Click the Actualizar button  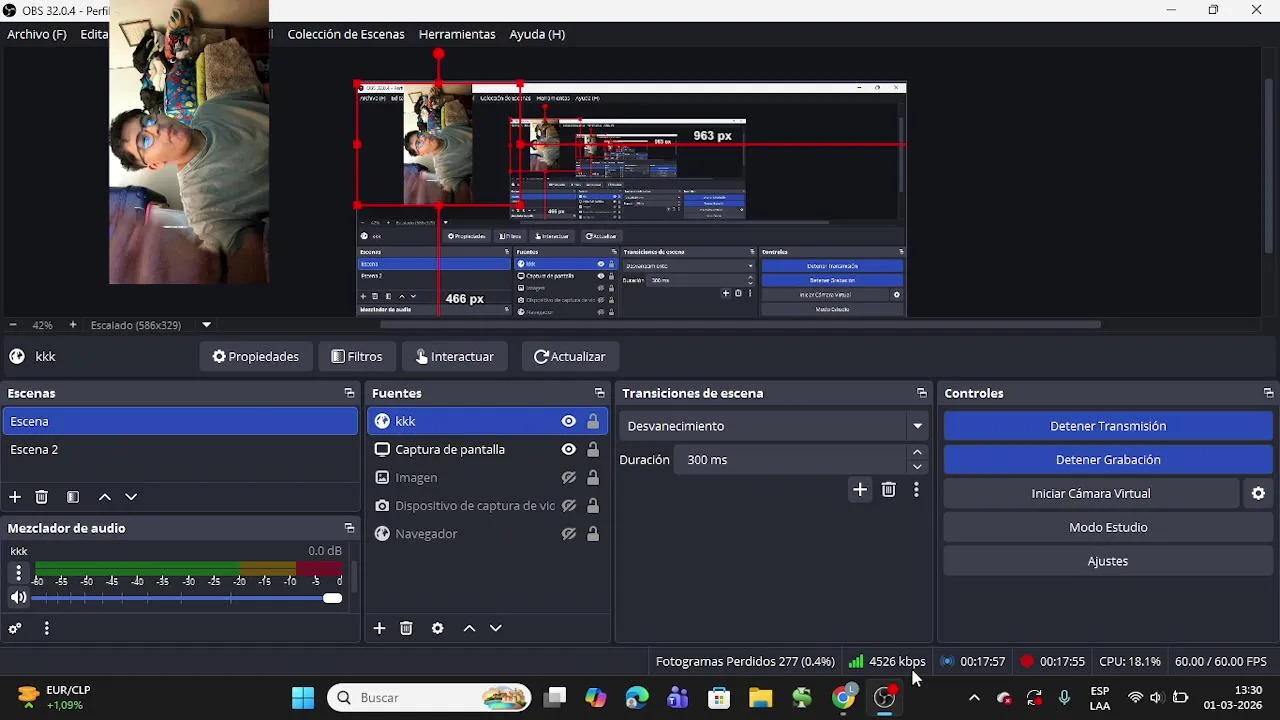coord(570,356)
